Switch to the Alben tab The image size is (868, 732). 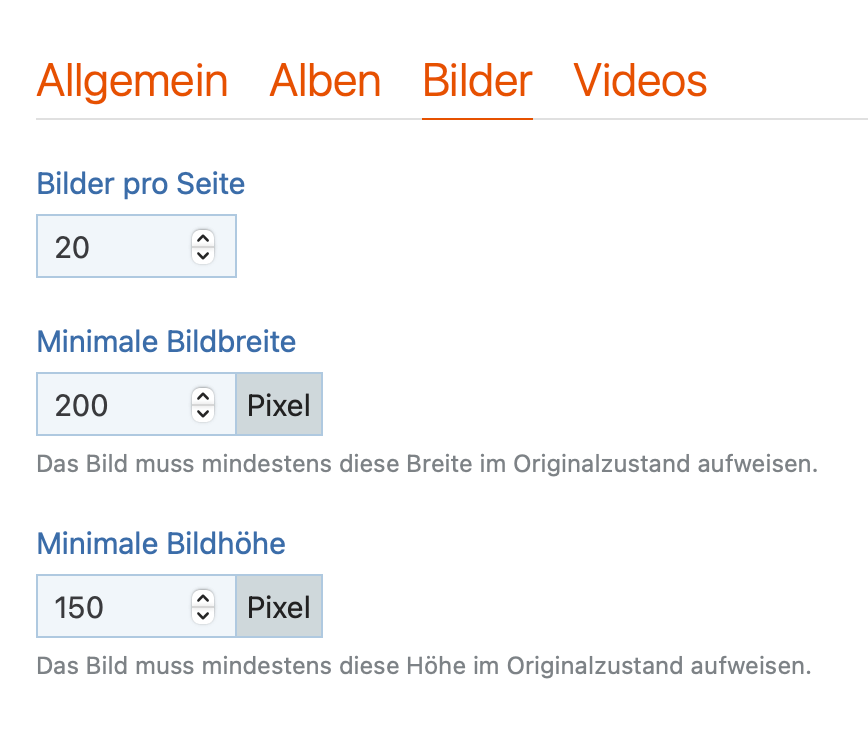325,81
